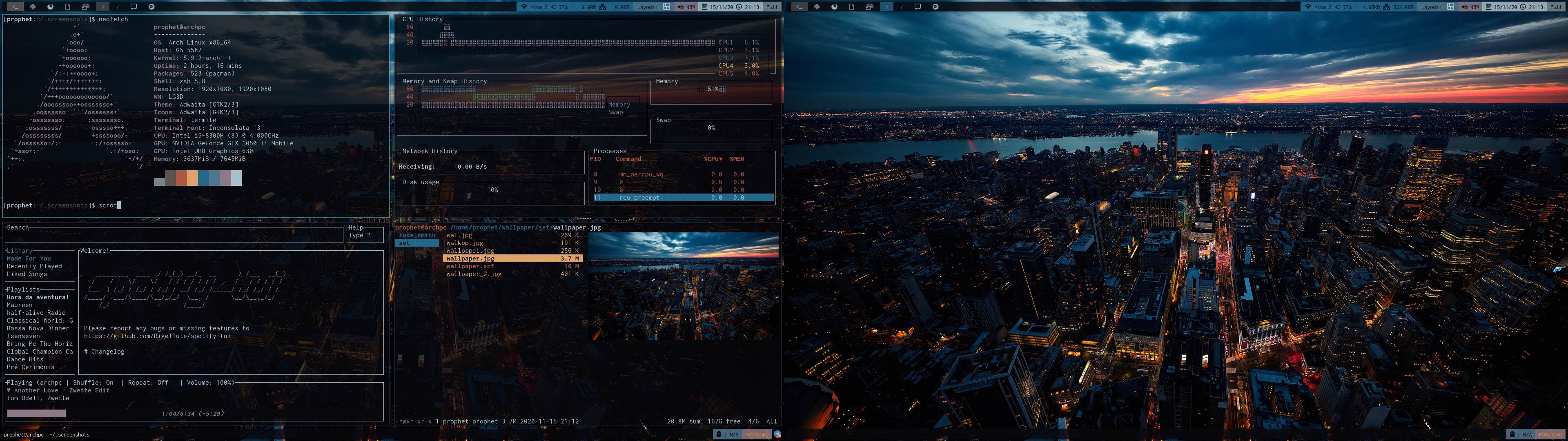This screenshot has height=441, width=1568.
Task: Click the spotify-tui GitHub link
Action: point(157,336)
